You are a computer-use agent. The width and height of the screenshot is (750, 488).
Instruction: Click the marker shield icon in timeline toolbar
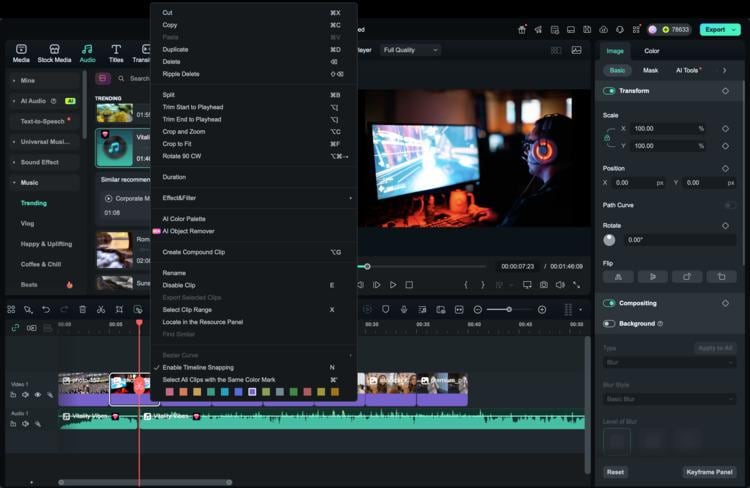pos(386,310)
